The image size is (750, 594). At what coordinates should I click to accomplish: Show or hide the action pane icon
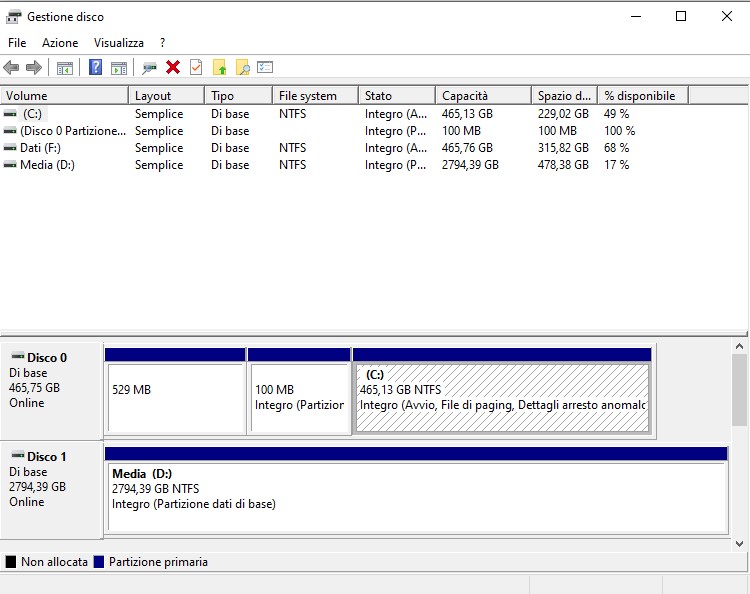[x=119, y=68]
